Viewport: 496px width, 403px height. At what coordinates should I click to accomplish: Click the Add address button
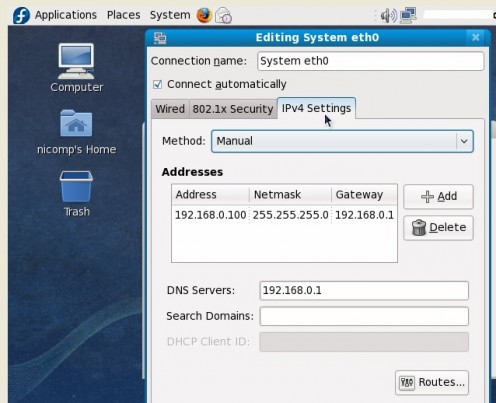438,197
